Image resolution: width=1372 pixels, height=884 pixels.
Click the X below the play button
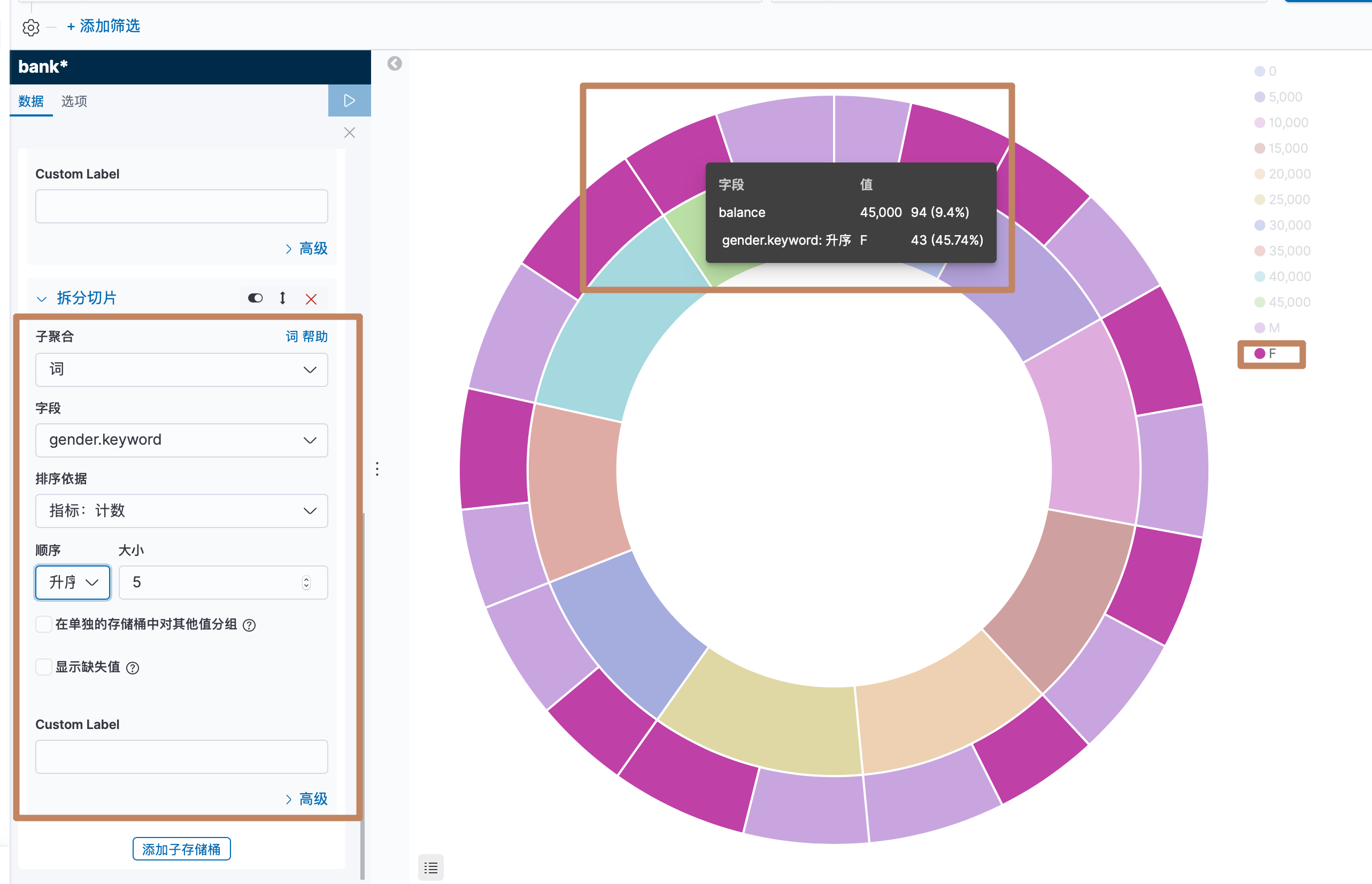349,133
